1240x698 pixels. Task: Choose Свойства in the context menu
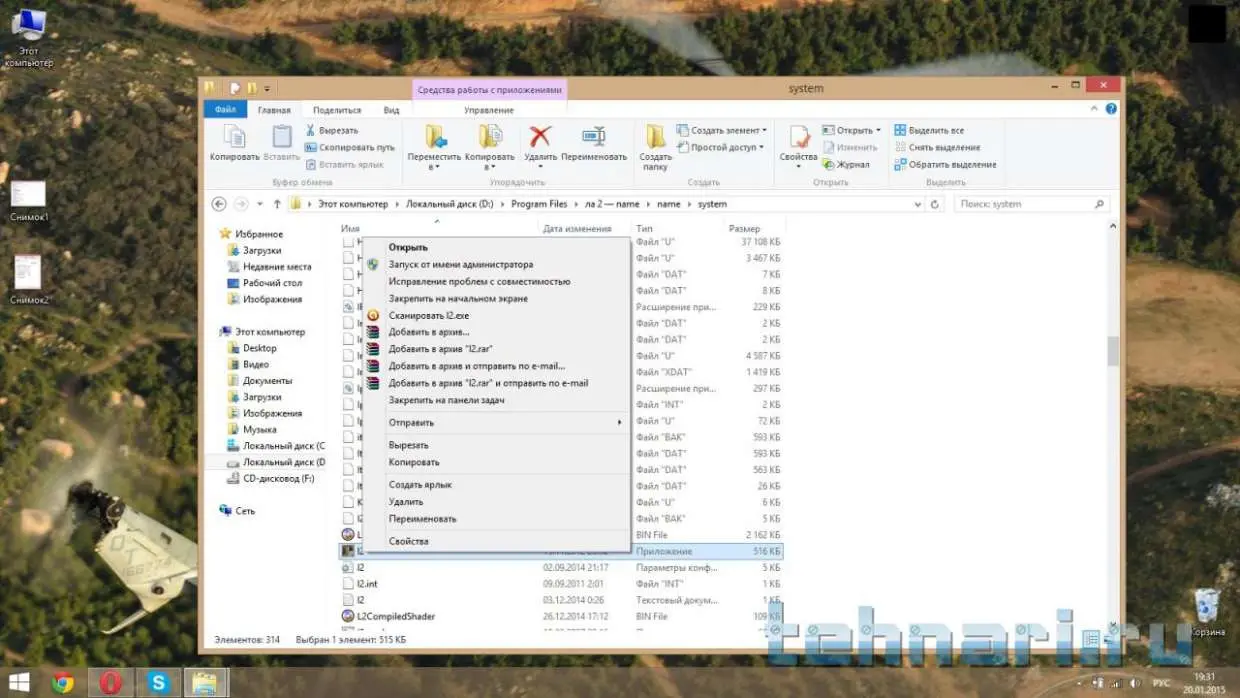point(497,541)
